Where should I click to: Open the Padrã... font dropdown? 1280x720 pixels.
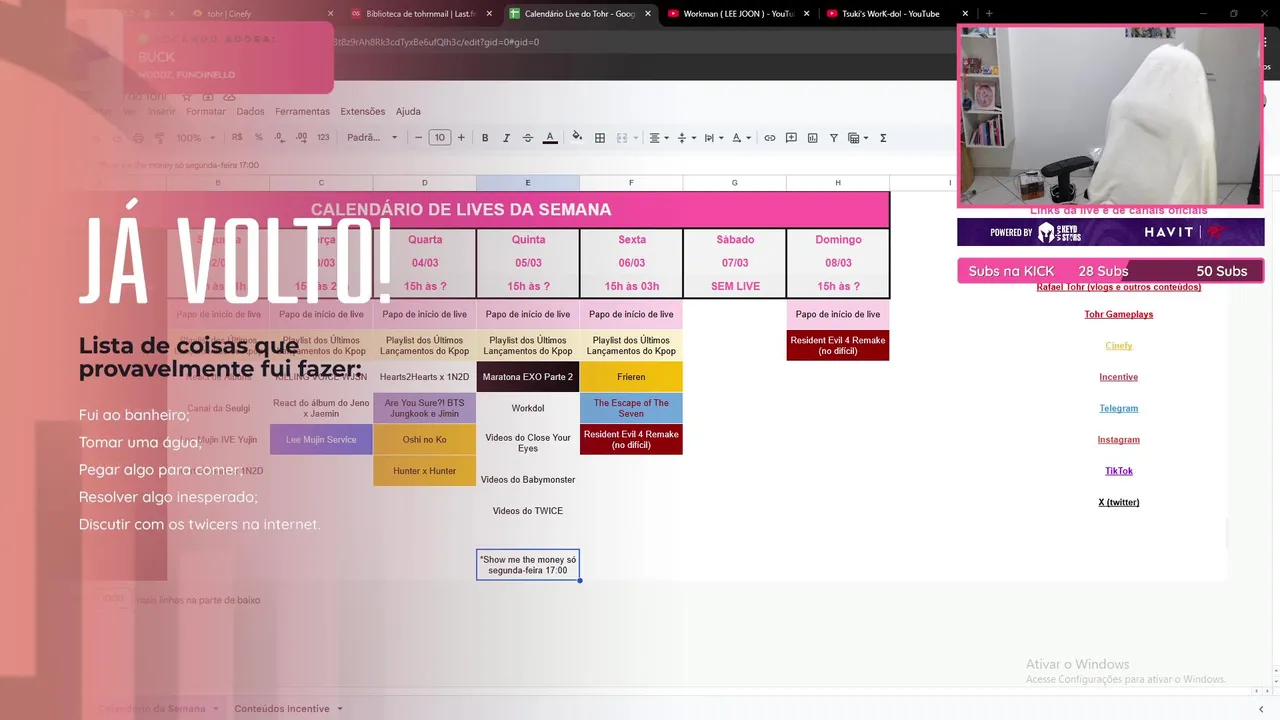(x=372, y=138)
